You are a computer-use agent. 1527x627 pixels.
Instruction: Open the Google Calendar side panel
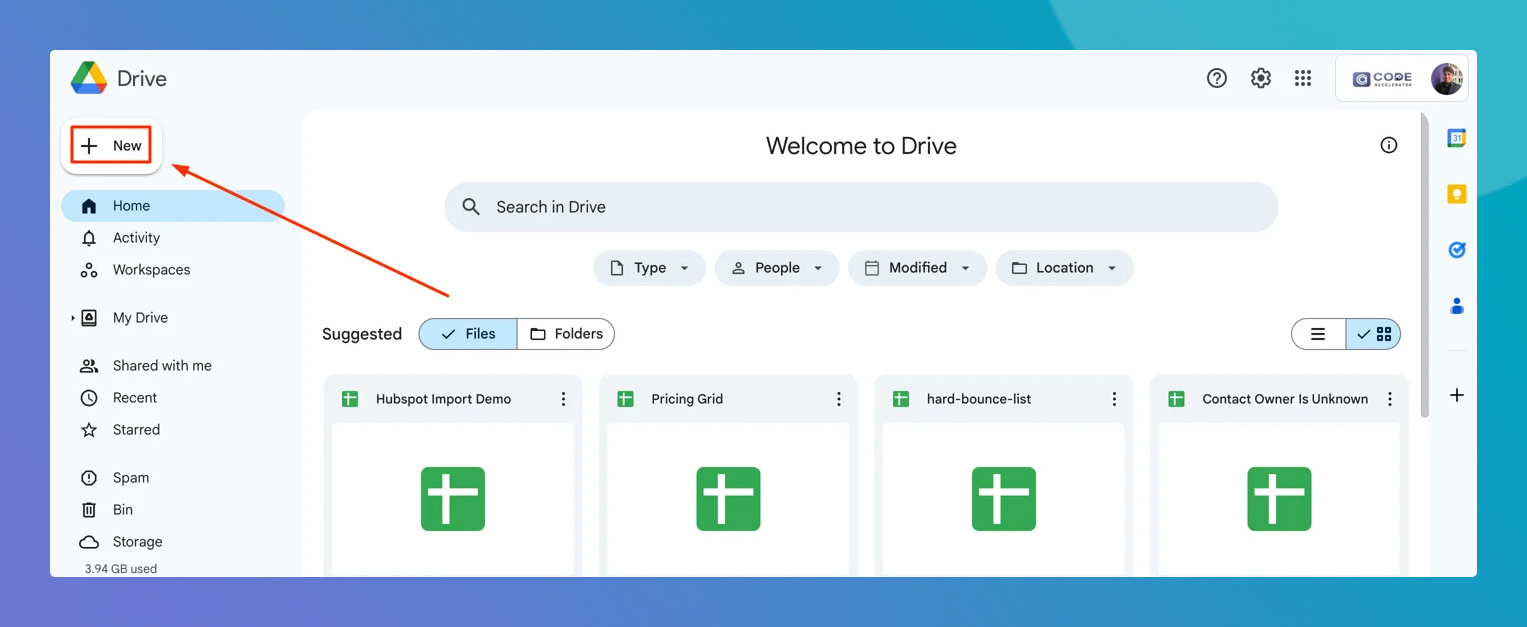click(1456, 137)
